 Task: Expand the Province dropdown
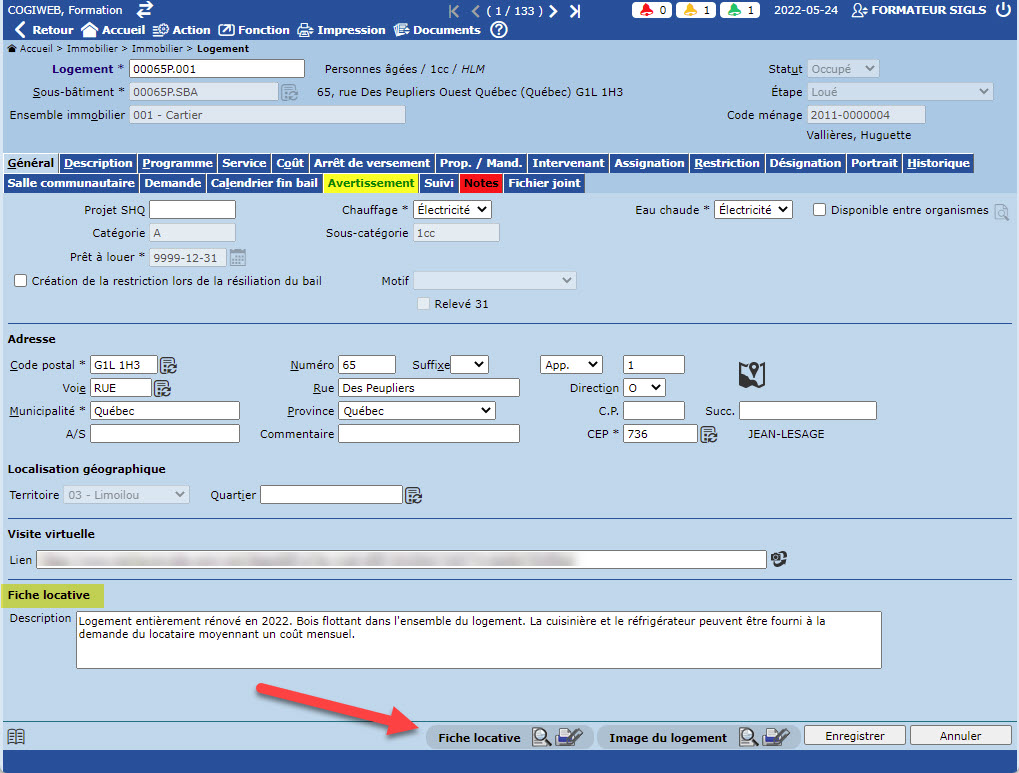pos(417,411)
